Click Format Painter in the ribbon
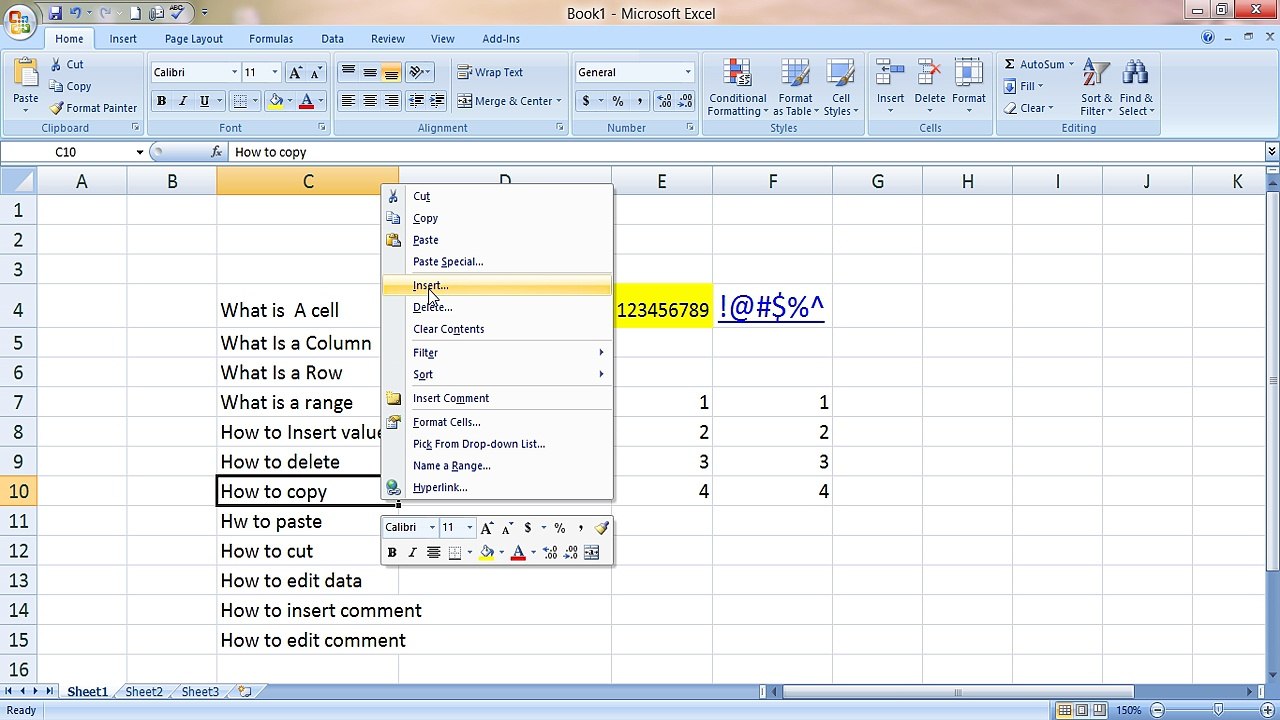This screenshot has height=720, width=1280. [94, 108]
